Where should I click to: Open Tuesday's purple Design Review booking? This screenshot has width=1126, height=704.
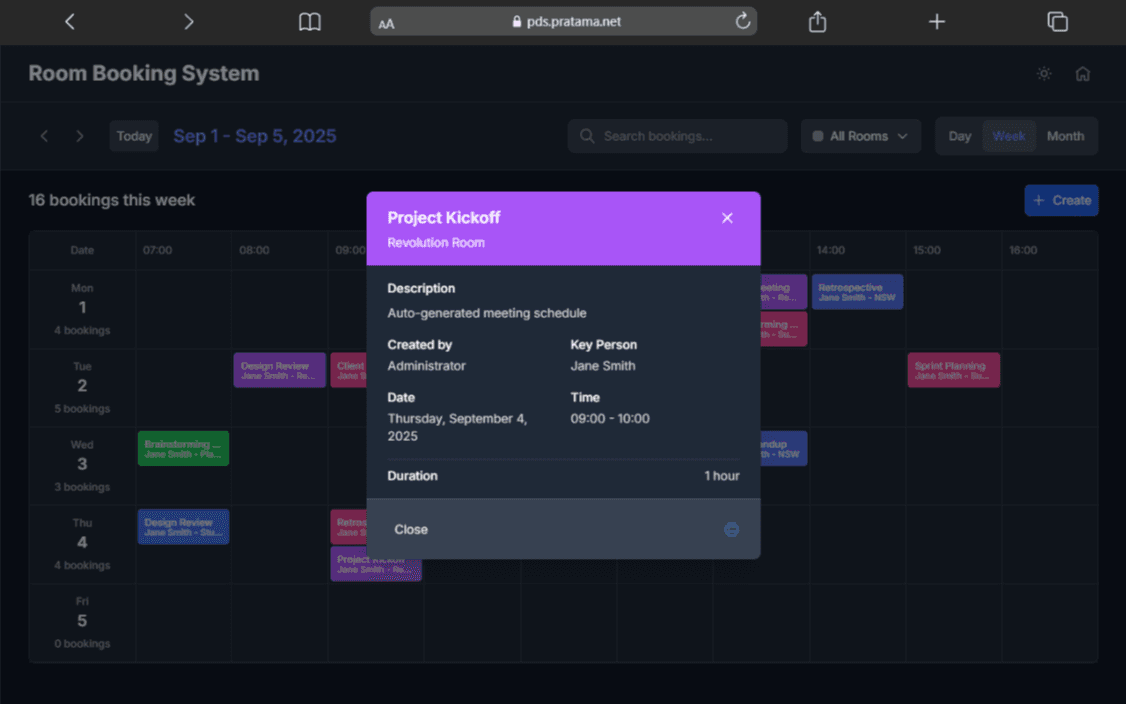279,370
